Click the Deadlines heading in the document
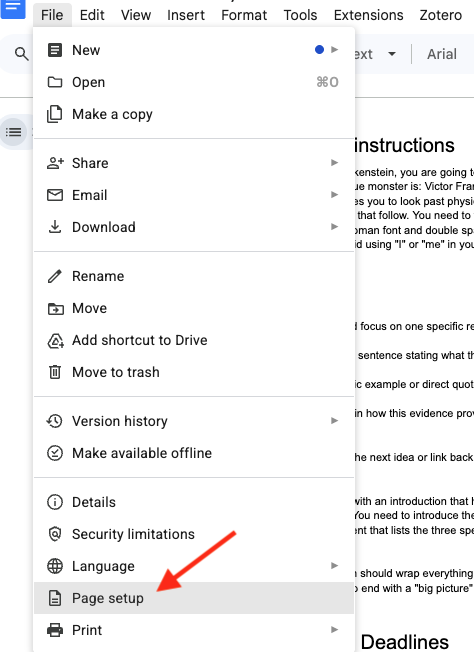 405,642
